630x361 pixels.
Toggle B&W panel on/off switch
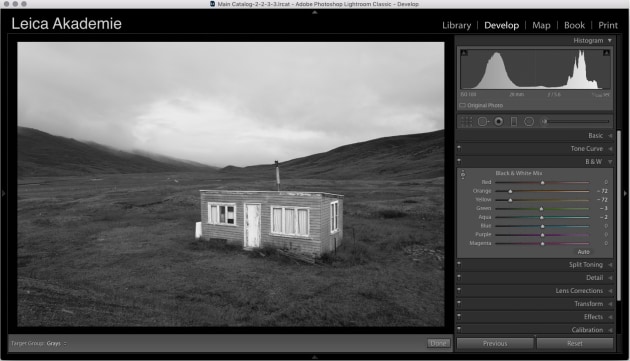pos(459,161)
